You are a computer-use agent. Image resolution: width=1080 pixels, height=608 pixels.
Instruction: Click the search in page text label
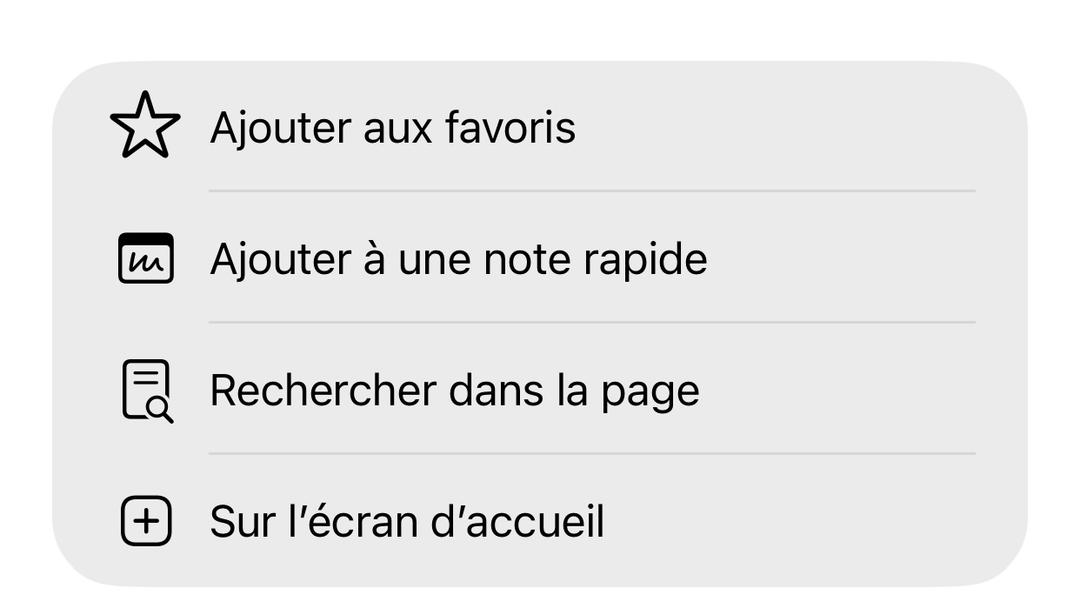[x=453, y=389]
